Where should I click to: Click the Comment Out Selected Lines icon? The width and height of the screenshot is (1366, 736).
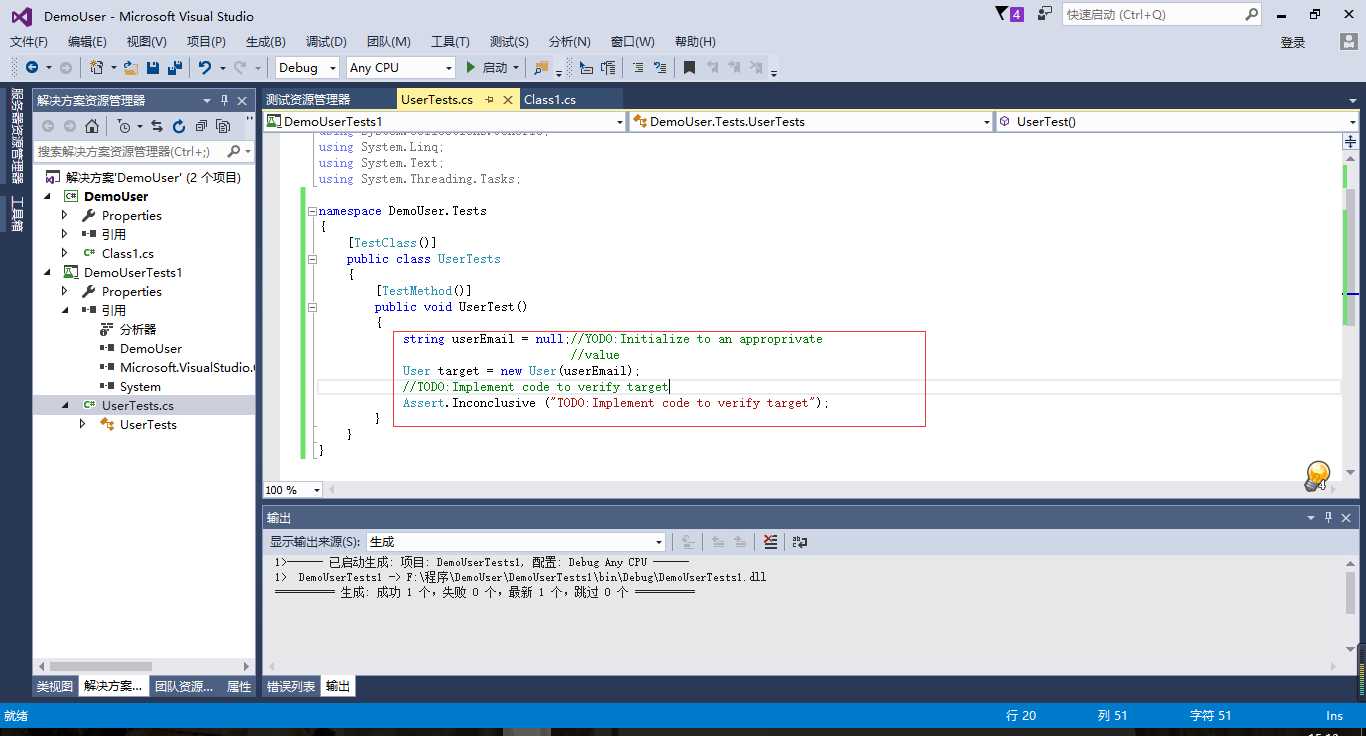click(x=637, y=67)
